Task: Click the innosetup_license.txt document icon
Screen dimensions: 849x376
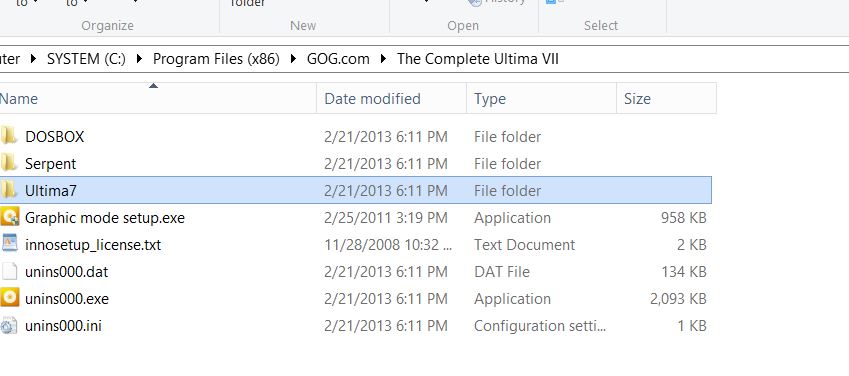Action: pos(9,244)
